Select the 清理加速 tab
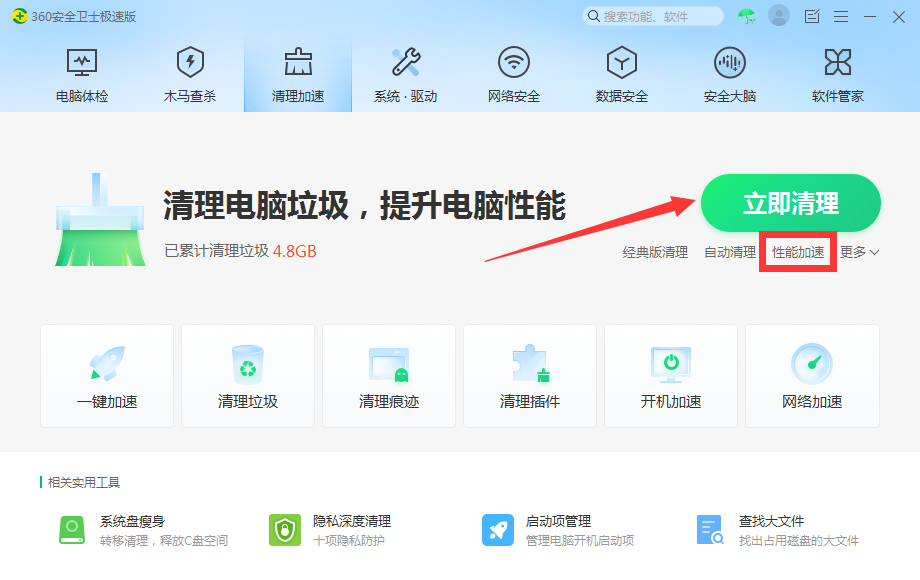This screenshot has height=580, width=920. tap(298, 75)
